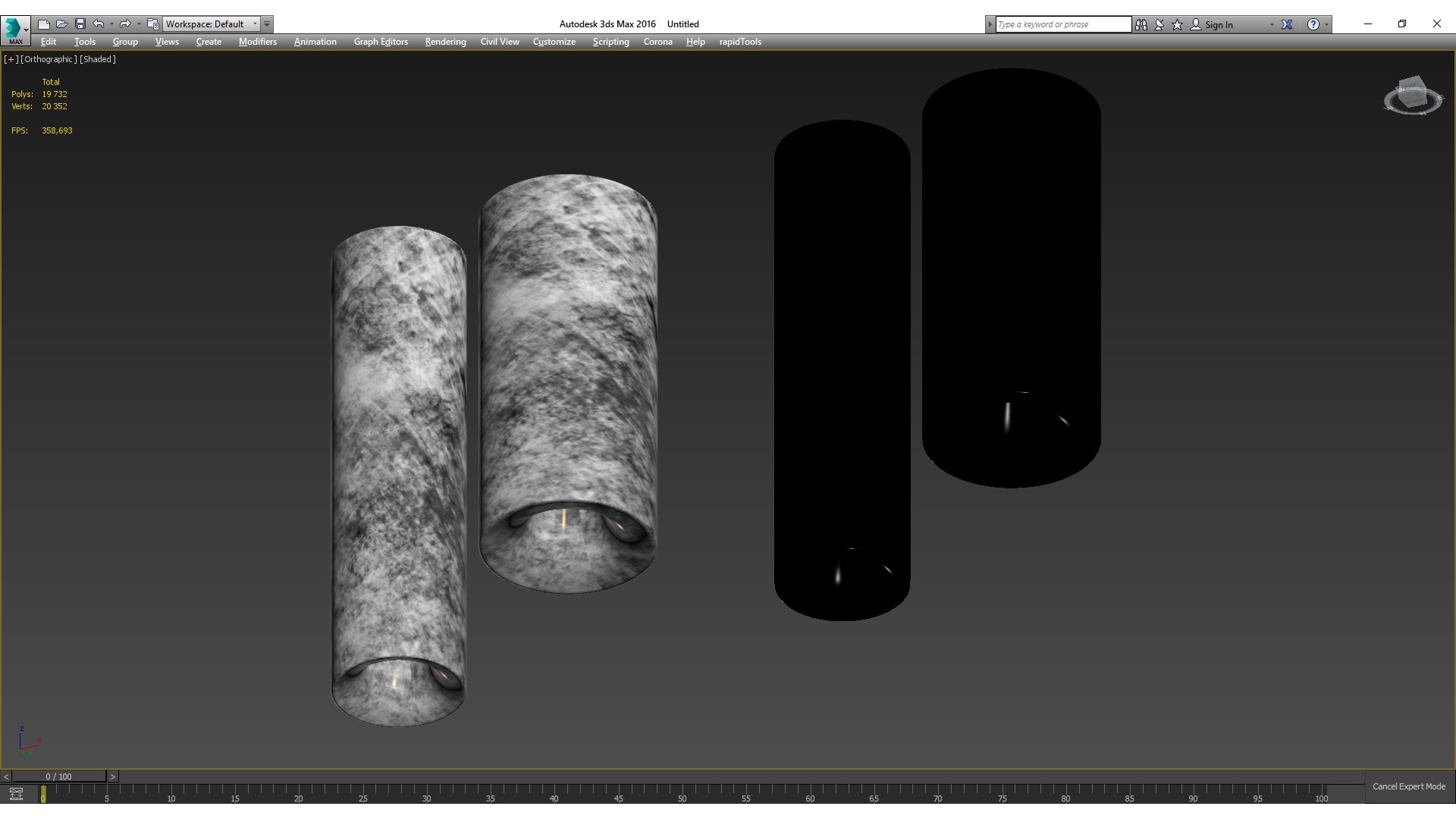This screenshot has height=819, width=1456.
Task: Click the Cancel Expert Mode button
Action: 1408,786
